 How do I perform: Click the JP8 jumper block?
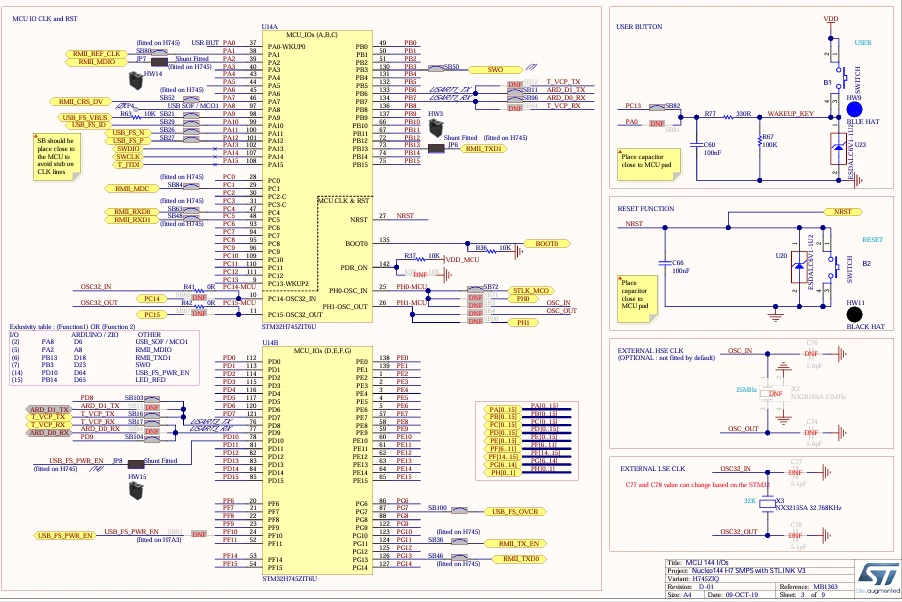136,464
